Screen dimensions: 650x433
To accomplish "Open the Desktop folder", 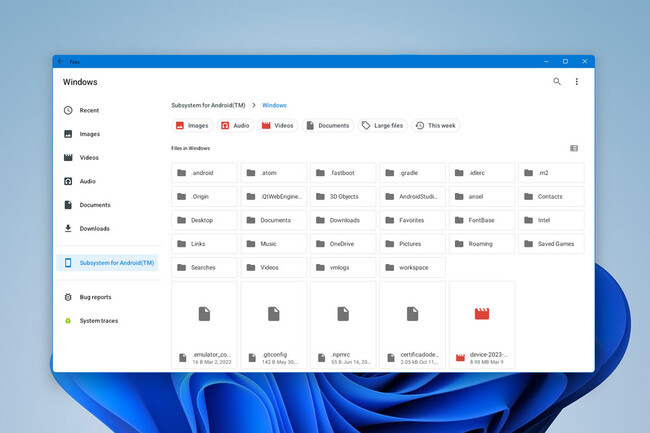I will point(204,220).
